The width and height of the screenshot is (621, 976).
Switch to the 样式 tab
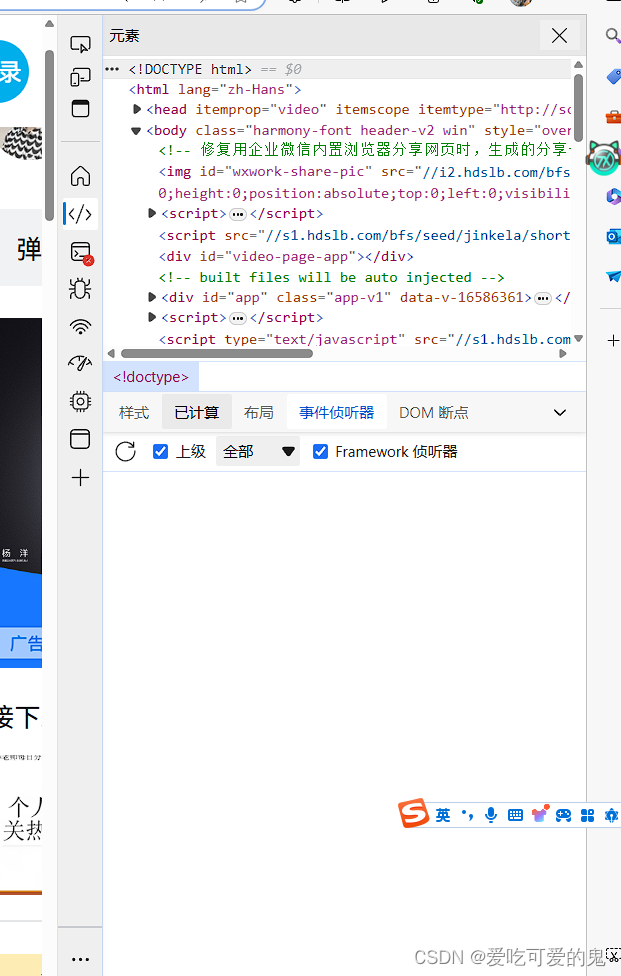(x=134, y=413)
